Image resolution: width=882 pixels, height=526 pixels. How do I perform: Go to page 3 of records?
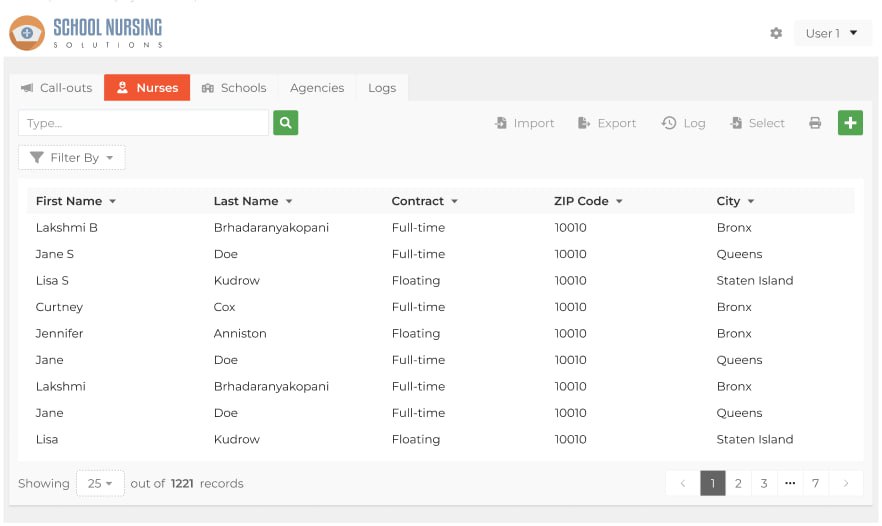click(764, 483)
